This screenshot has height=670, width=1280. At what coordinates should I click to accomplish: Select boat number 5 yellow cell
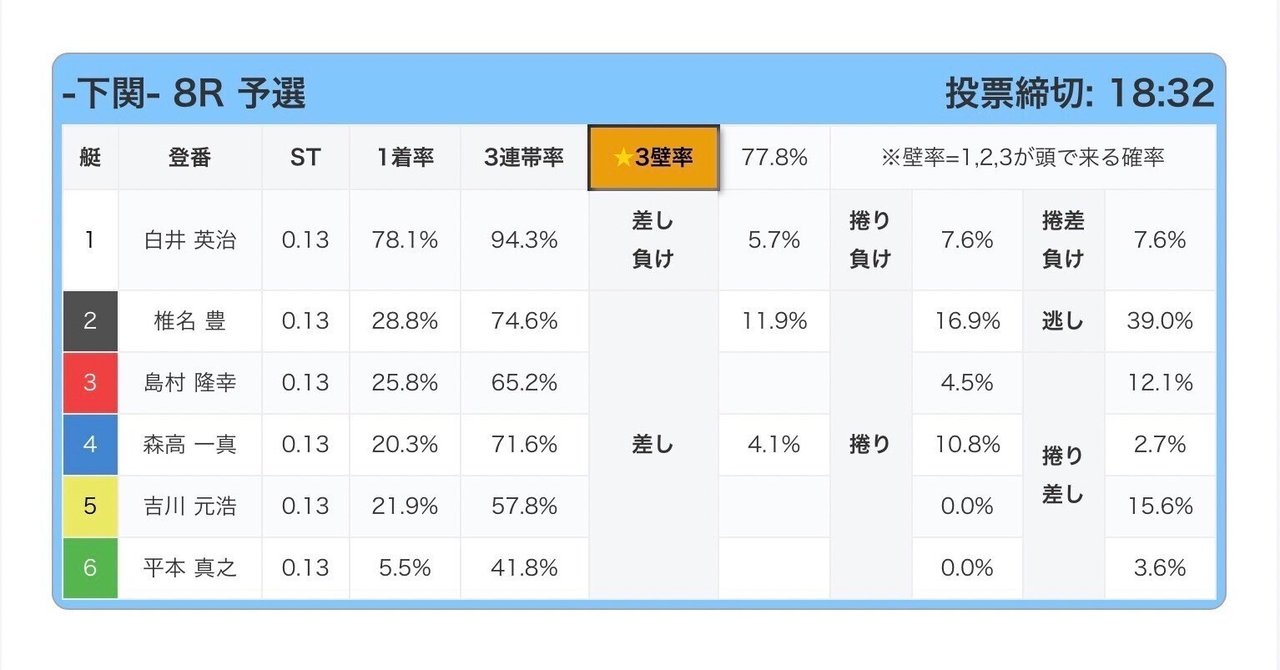pos(90,506)
